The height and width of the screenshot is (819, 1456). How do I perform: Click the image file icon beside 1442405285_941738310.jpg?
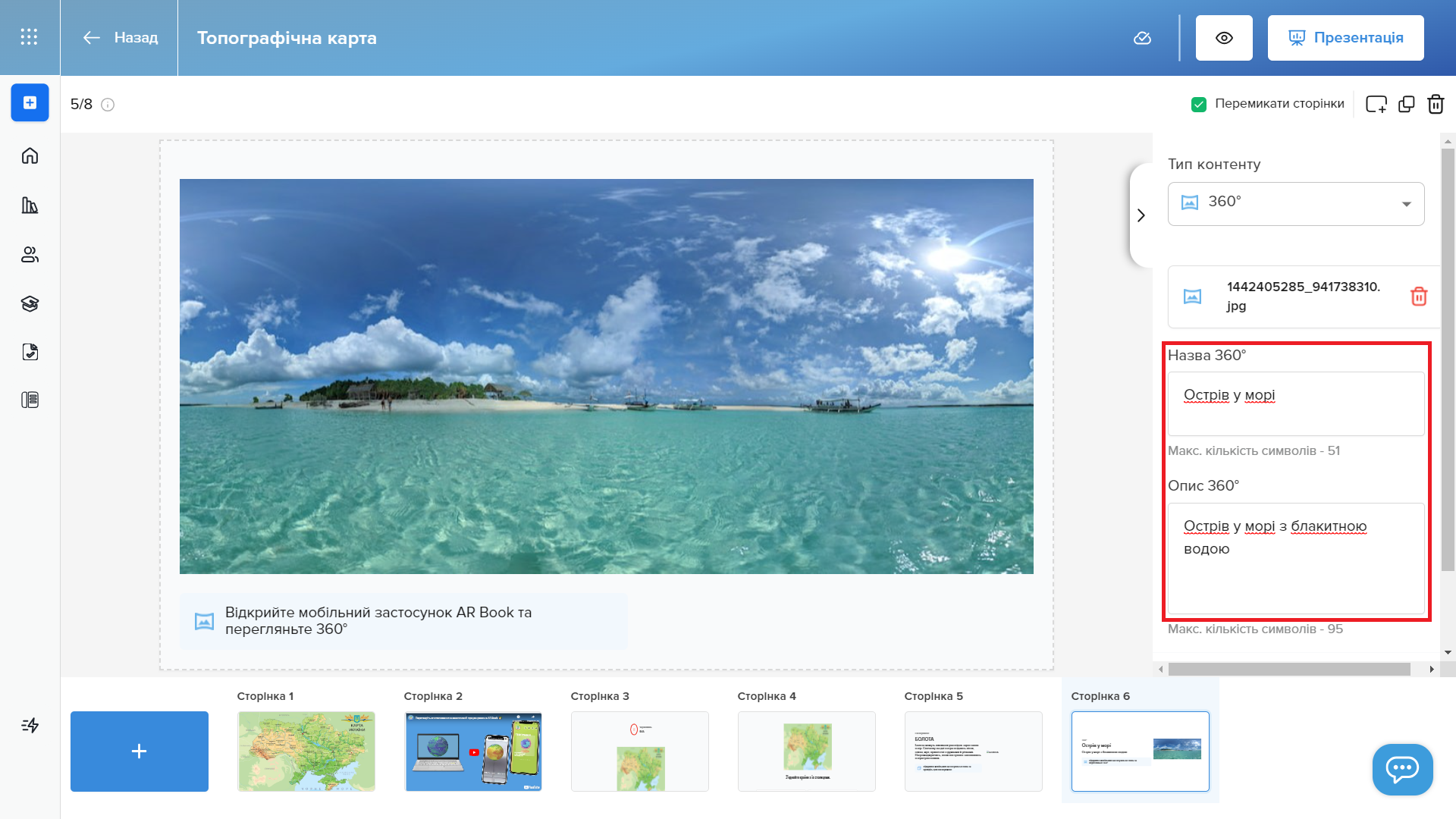(1192, 297)
